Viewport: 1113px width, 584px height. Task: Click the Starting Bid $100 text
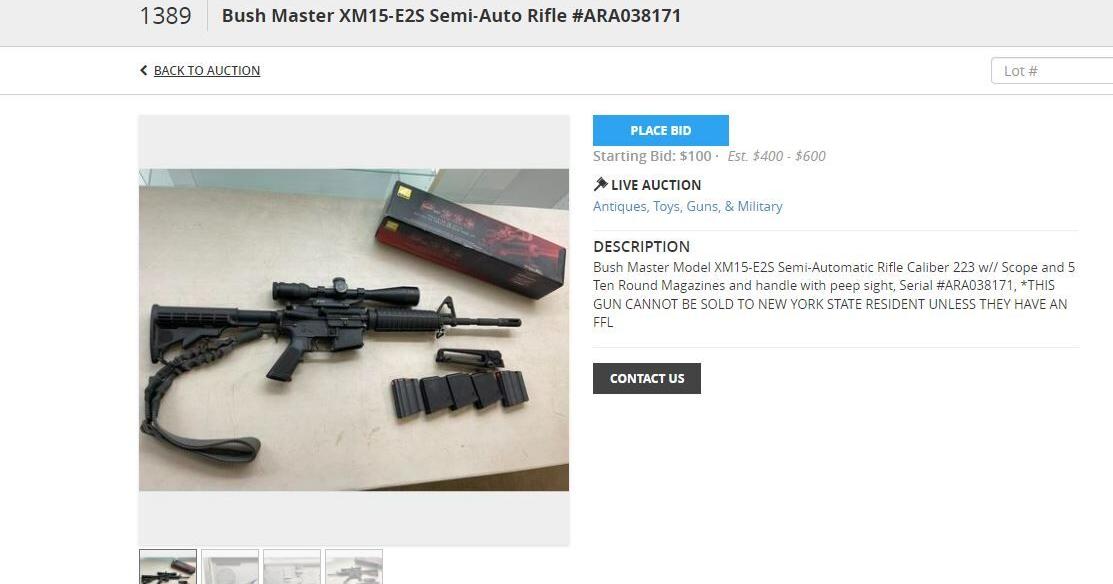(x=652, y=156)
